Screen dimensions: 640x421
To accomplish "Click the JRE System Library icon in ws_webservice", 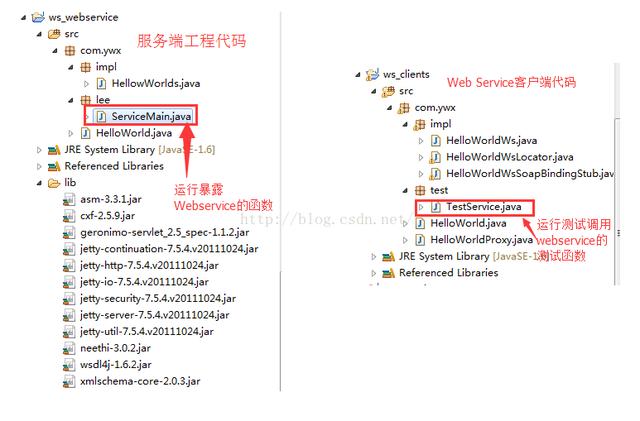I will (54, 150).
